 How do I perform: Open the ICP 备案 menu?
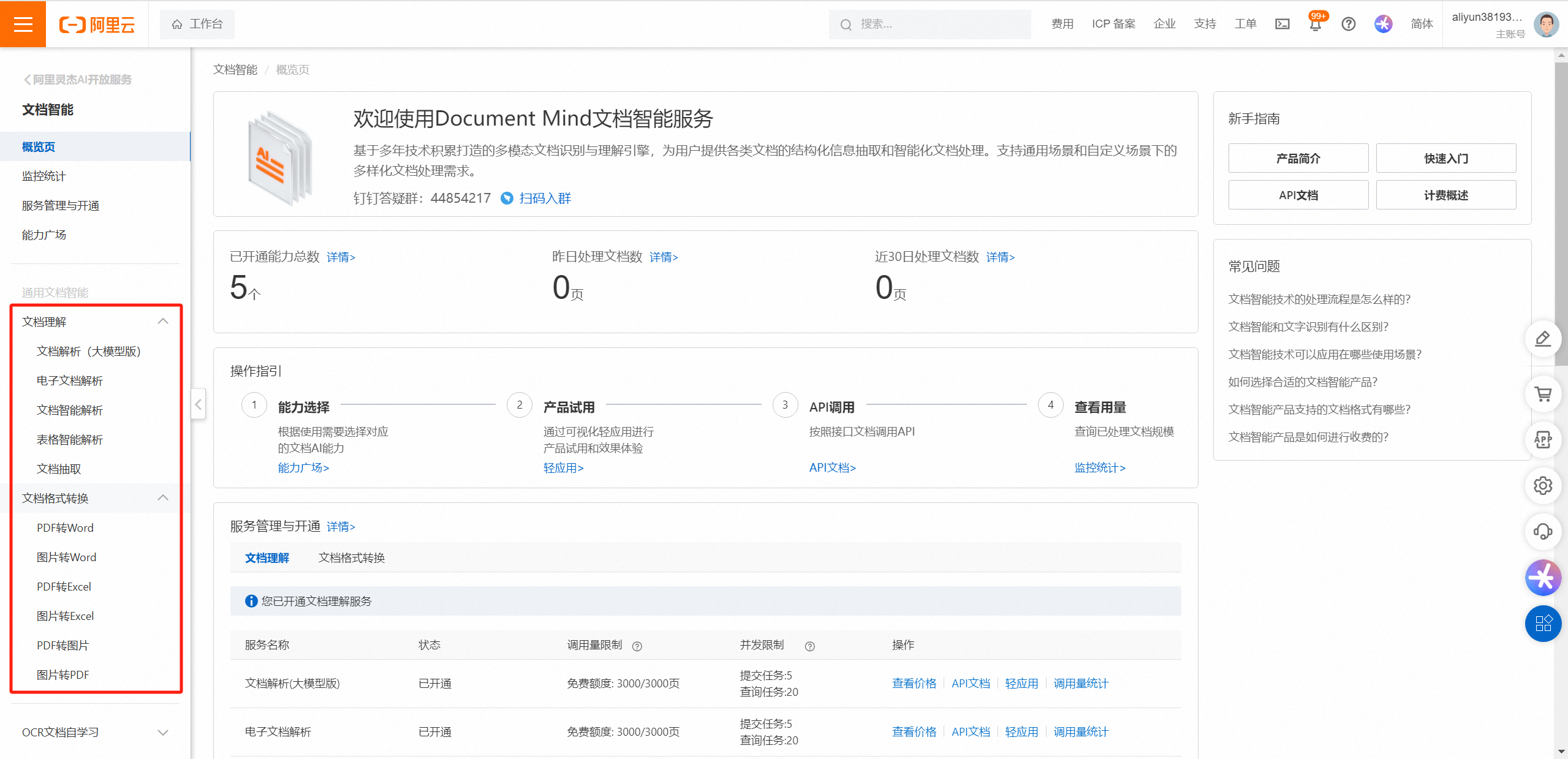[1113, 24]
